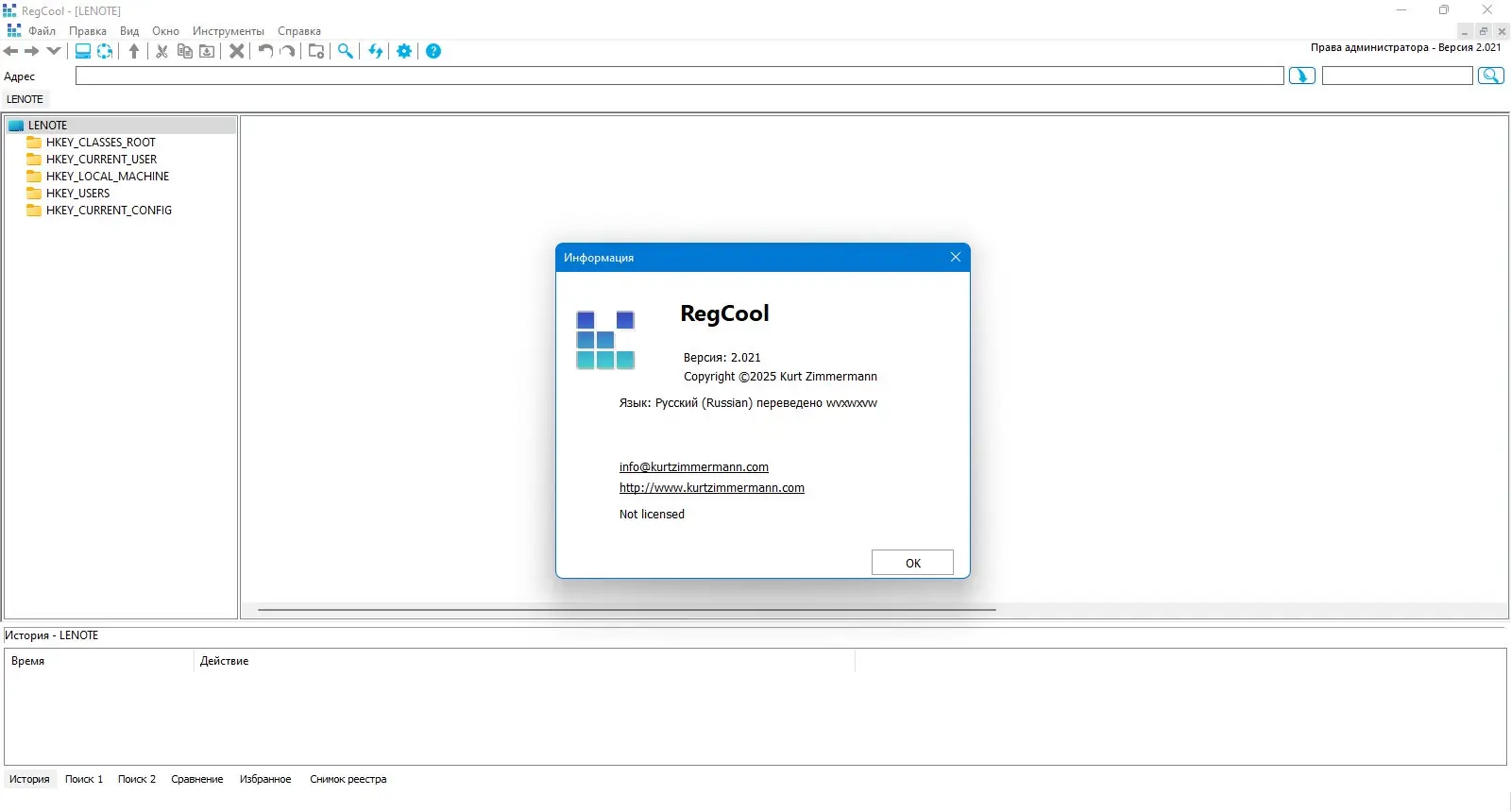Select HKEY_LOCAL_MACHINE in the registry tree
This screenshot has height=812, width=1511.
(108, 177)
